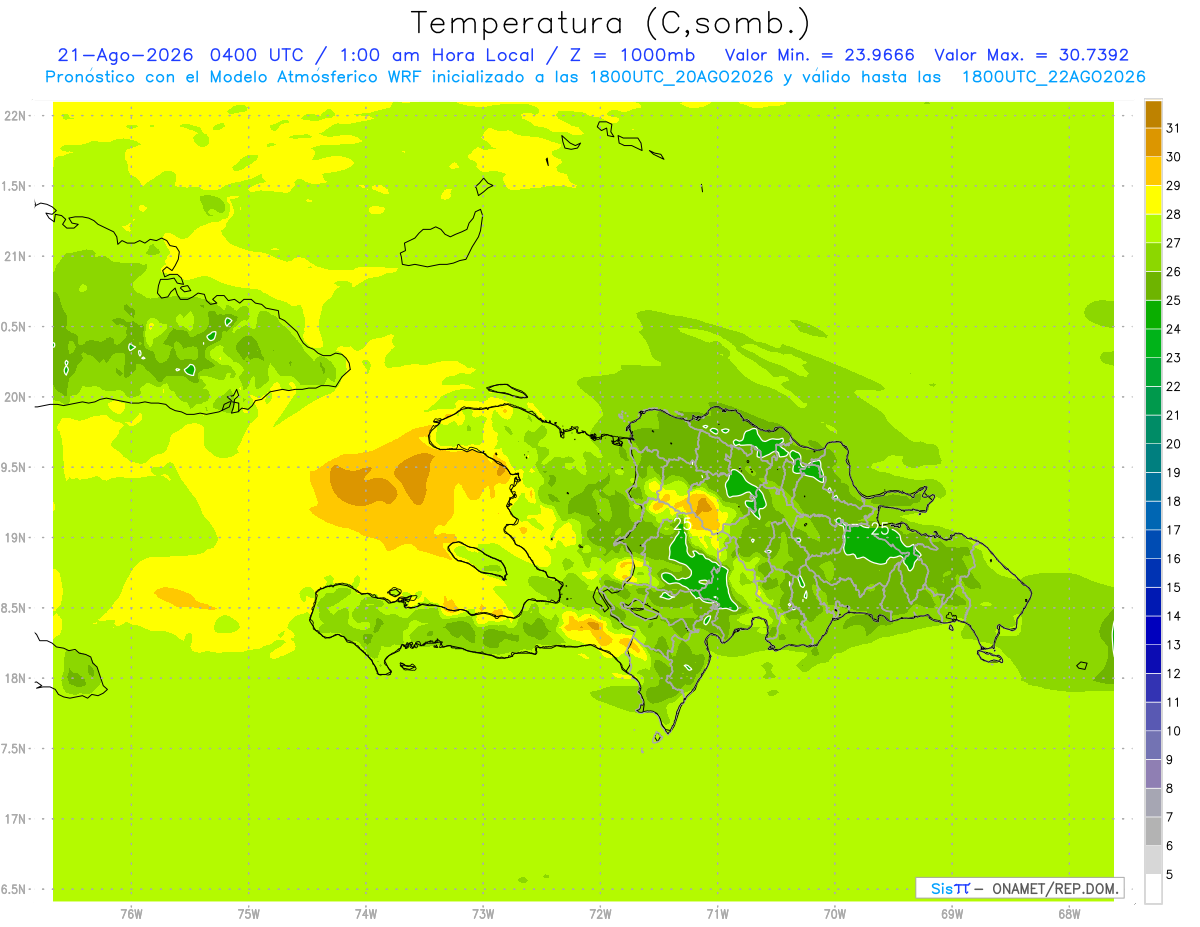Click color scale value 14
1200x927 pixels.
tap(1173, 616)
